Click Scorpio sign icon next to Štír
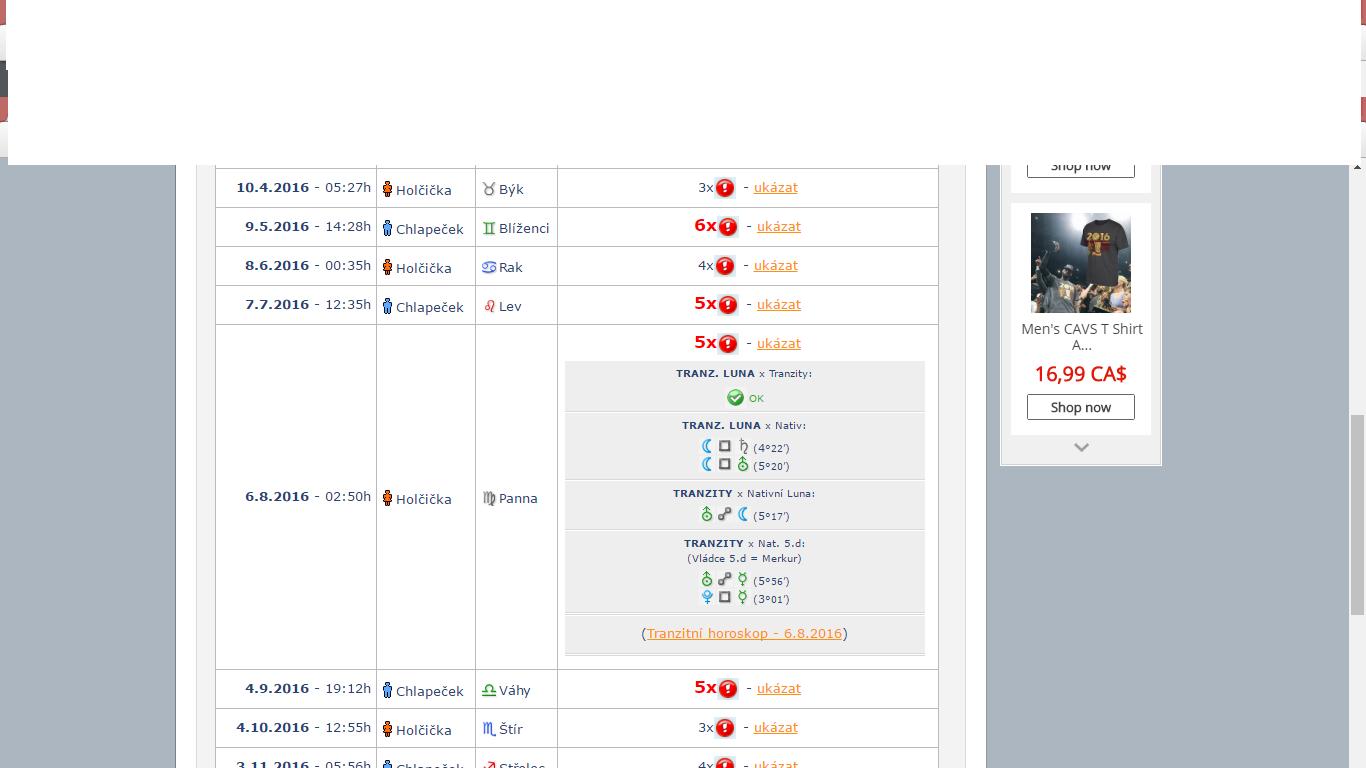This screenshot has height=768, width=1366. pyautogui.click(x=489, y=729)
